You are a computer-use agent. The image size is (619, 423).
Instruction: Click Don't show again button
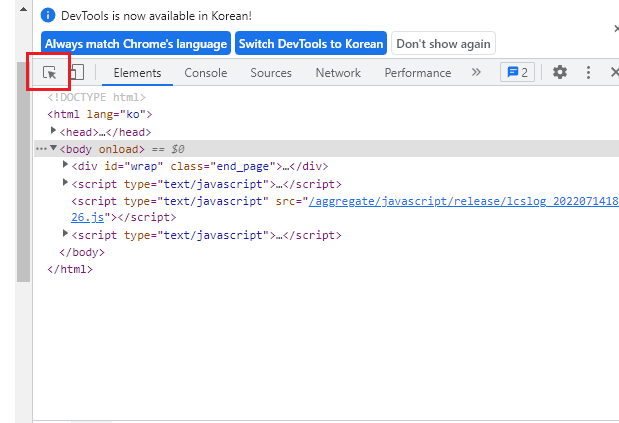tap(443, 43)
